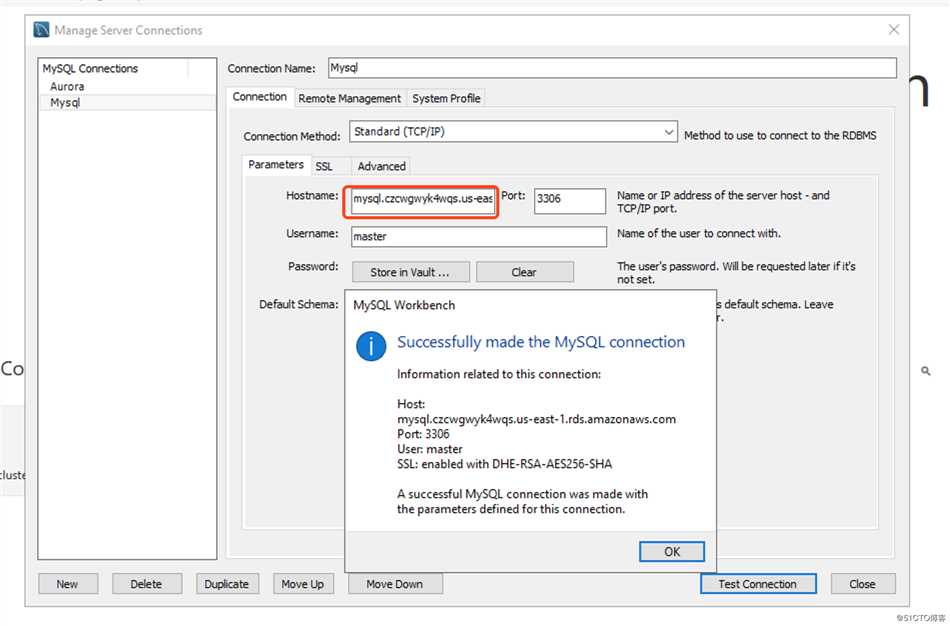
Task: Open the Connection Method dropdown
Action: pyautogui.click(x=513, y=132)
